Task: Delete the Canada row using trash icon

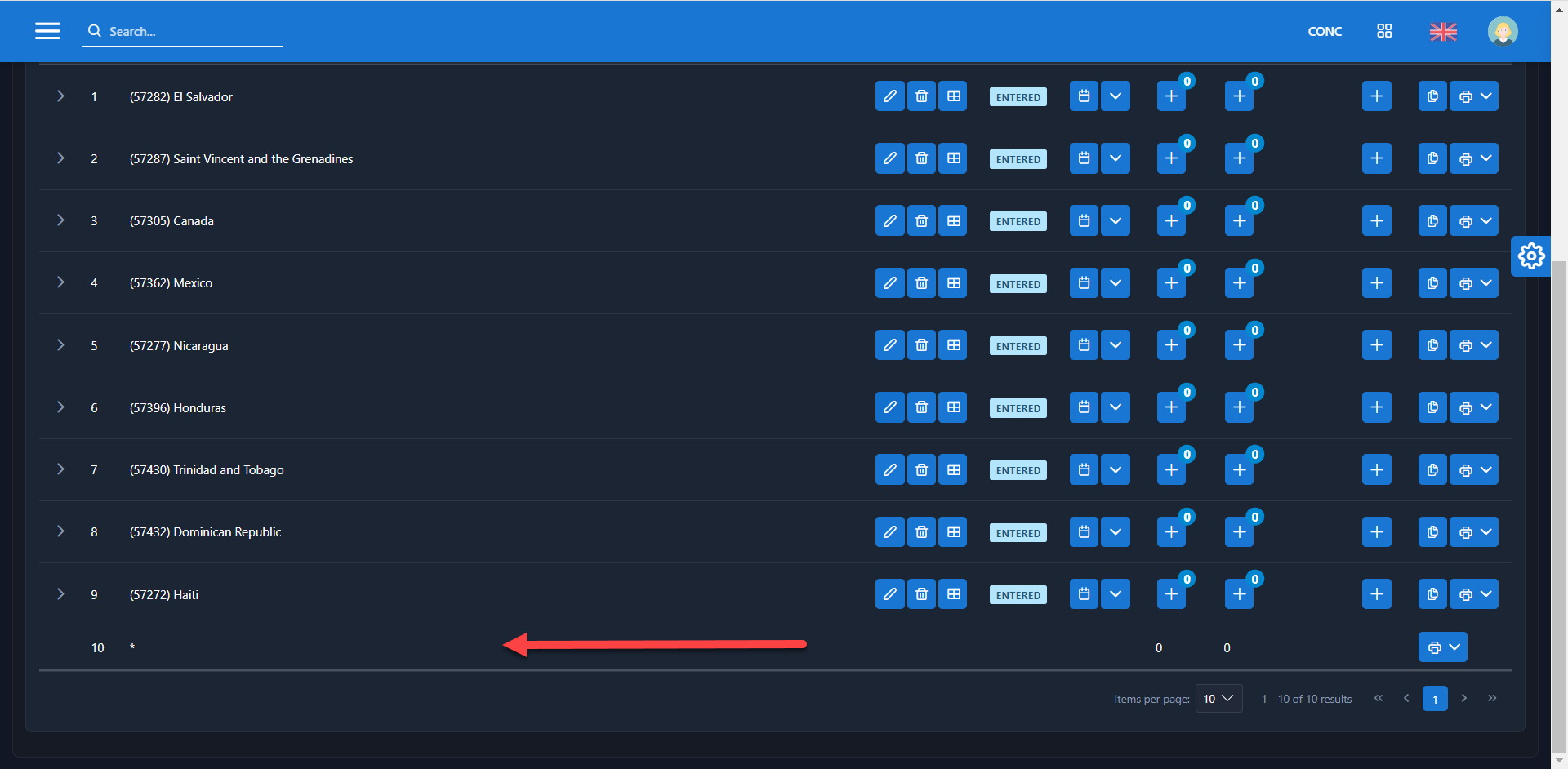Action: [x=921, y=221]
